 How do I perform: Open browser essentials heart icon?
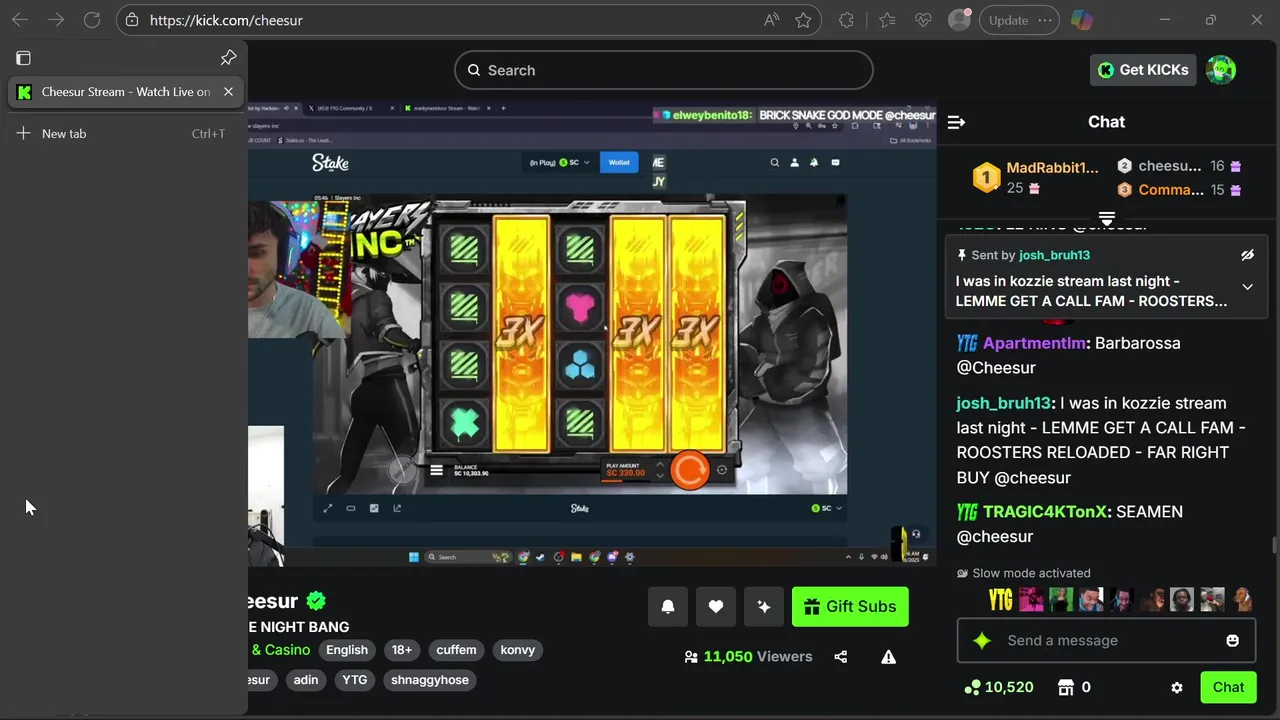point(923,20)
